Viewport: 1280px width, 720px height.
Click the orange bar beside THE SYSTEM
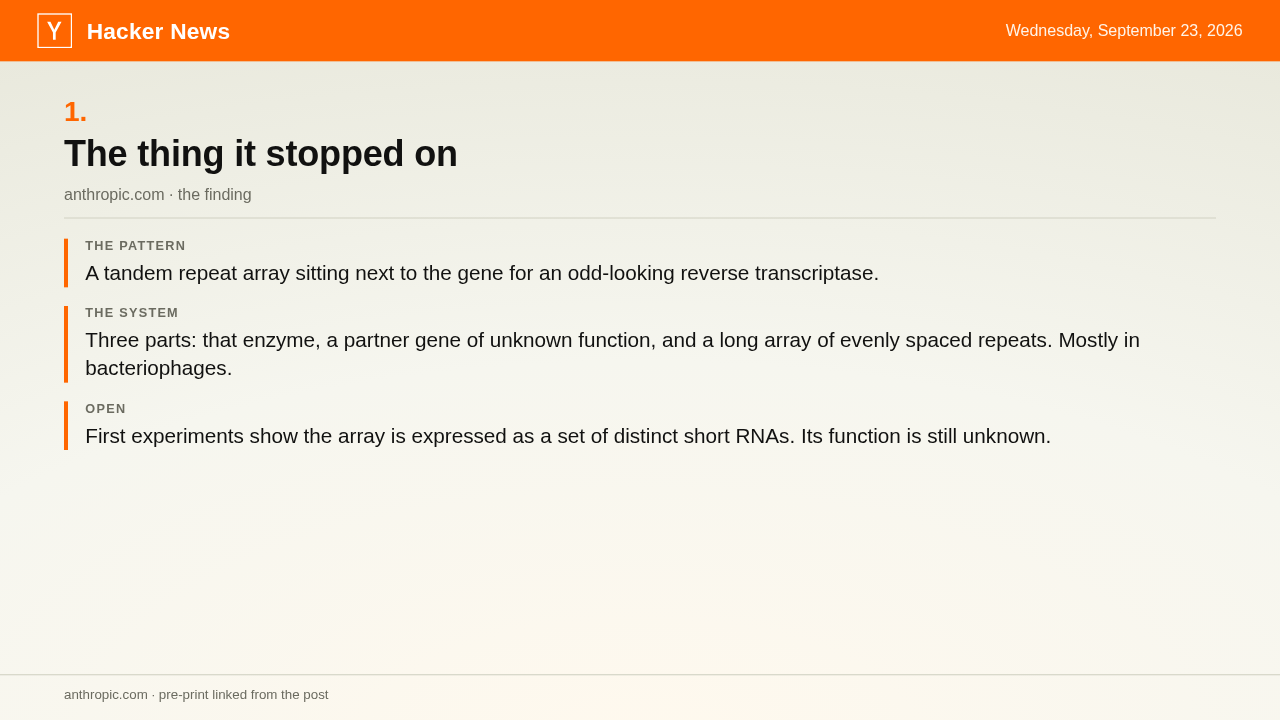point(66,344)
